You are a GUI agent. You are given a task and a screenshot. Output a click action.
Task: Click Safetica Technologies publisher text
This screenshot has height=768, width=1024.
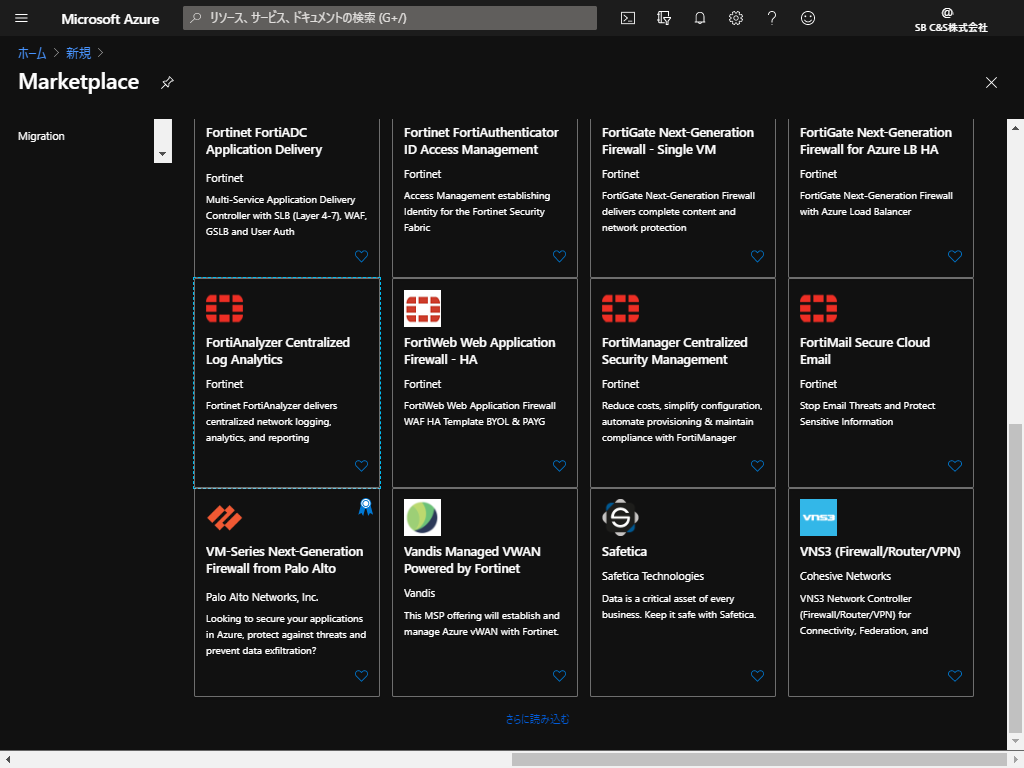click(652, 576)
